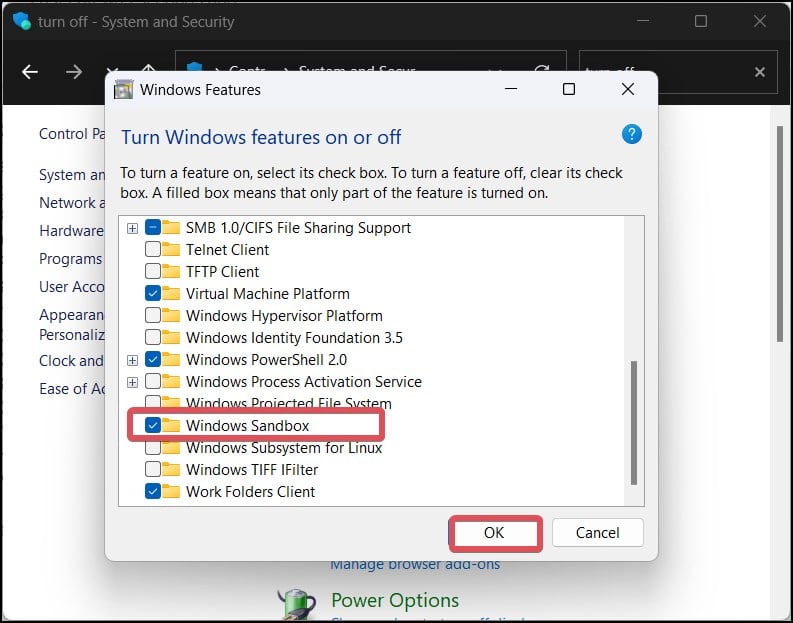Enable the Telnet Client checkbox
Screen dimensions: 793x623
pos(153,249)
